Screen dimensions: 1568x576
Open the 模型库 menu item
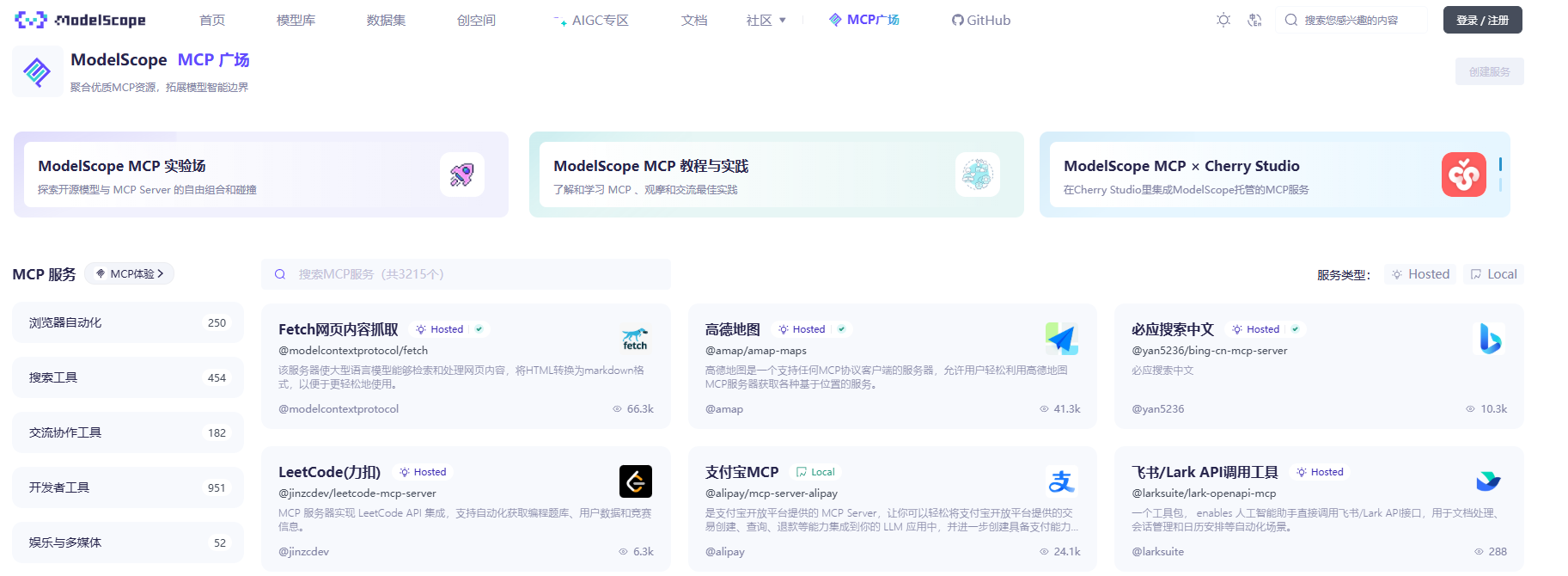point(296,20)
